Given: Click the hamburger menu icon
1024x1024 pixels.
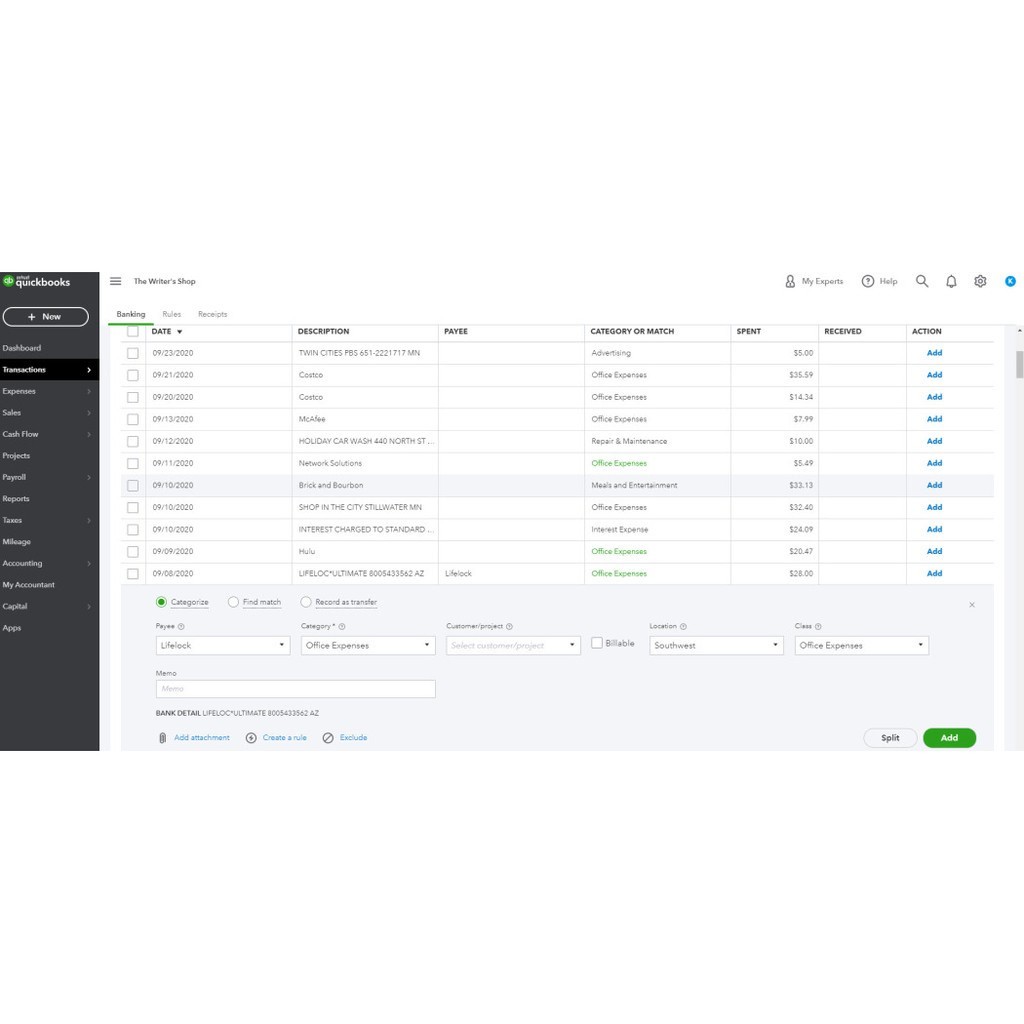Looking at the screenshot, I should [116, 281].
